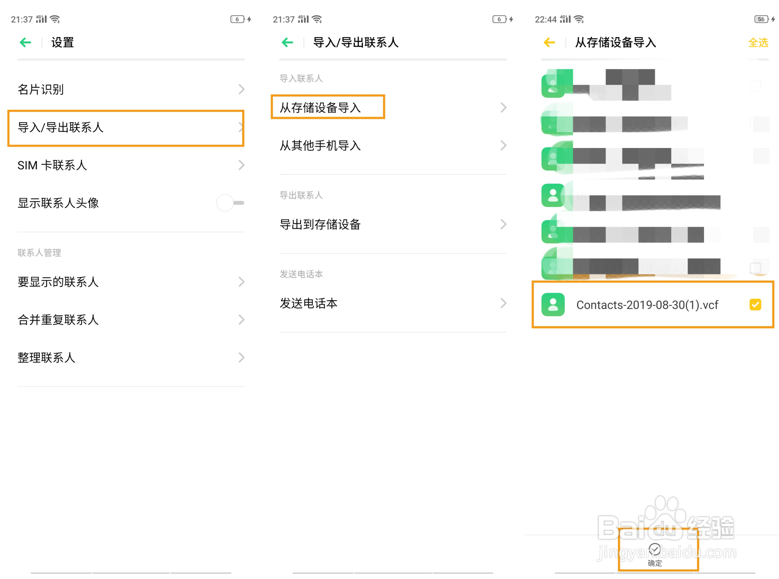Tap the 确定 checkmark icon at bottom
The image size is (779, 579).
click(x=655, y=550)
